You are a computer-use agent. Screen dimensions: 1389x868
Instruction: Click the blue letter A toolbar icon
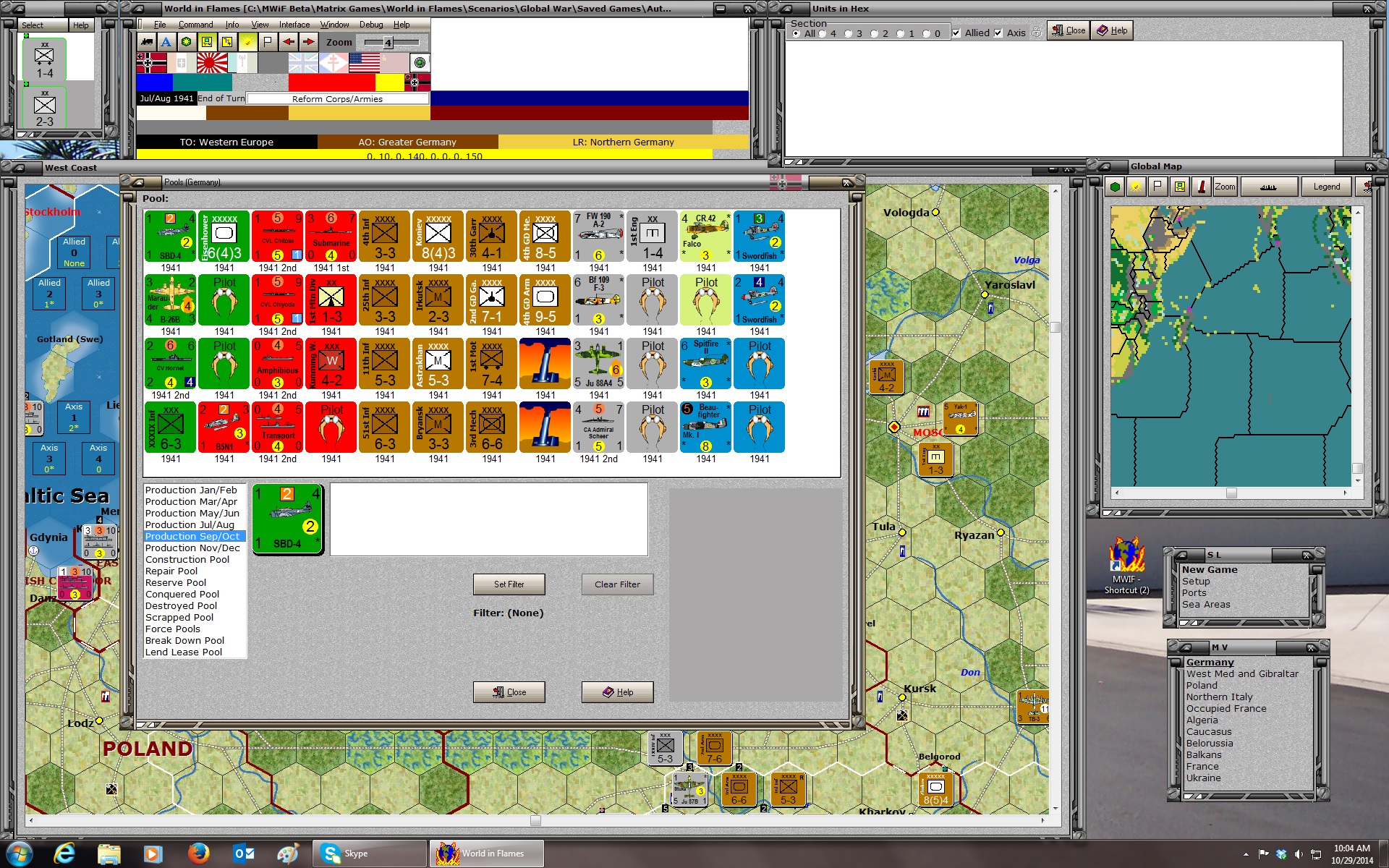(166, 42)
